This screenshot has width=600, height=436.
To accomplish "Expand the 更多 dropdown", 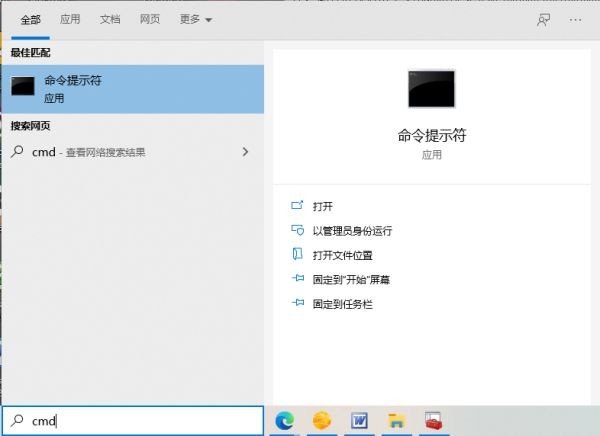I will (198, 19).
